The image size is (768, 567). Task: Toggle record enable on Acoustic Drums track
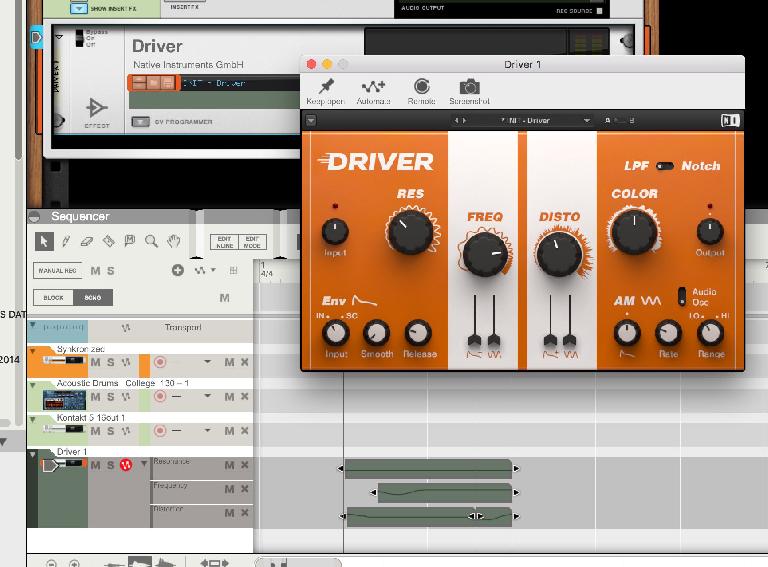click(x=160, y=396)
